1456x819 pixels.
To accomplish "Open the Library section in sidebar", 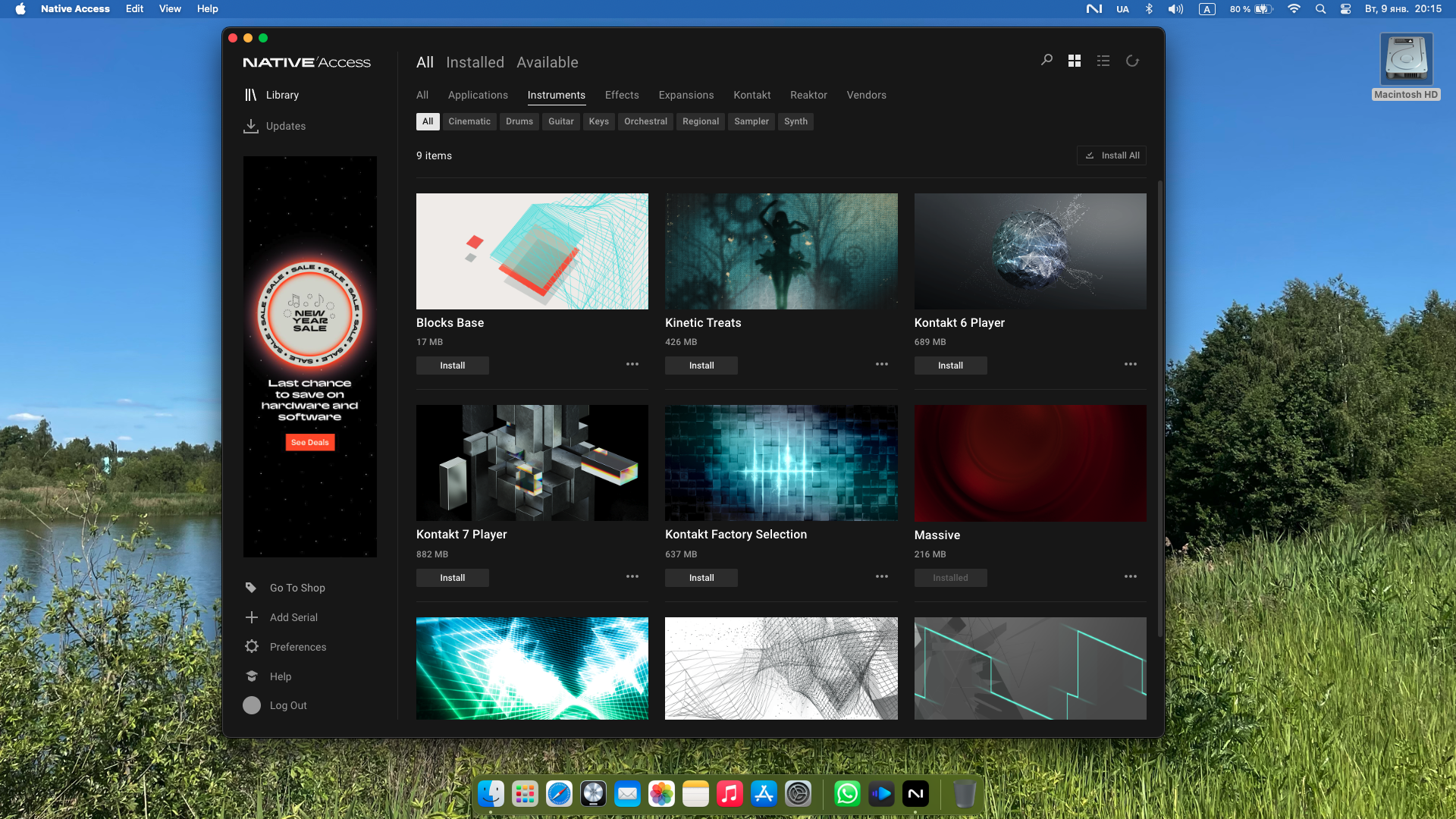I will 271,95.
